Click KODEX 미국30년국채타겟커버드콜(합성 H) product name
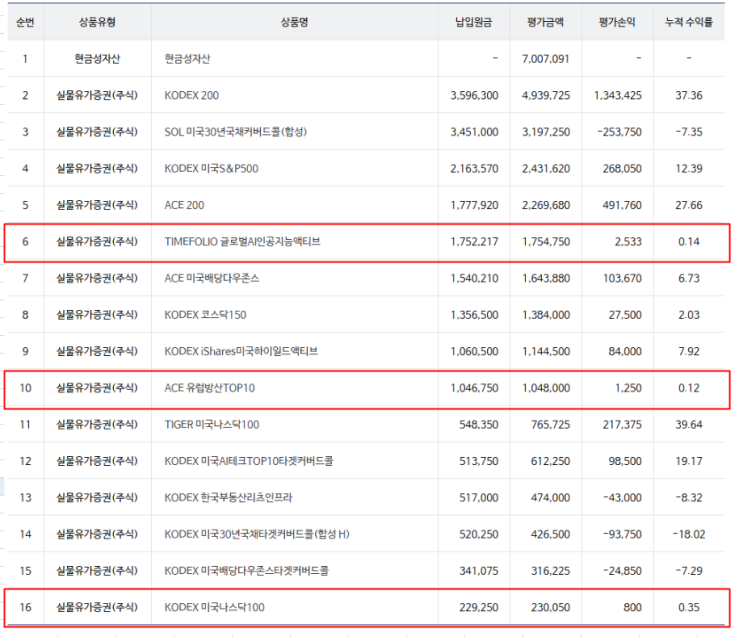The image size is (743, 637). click(257, 534)
